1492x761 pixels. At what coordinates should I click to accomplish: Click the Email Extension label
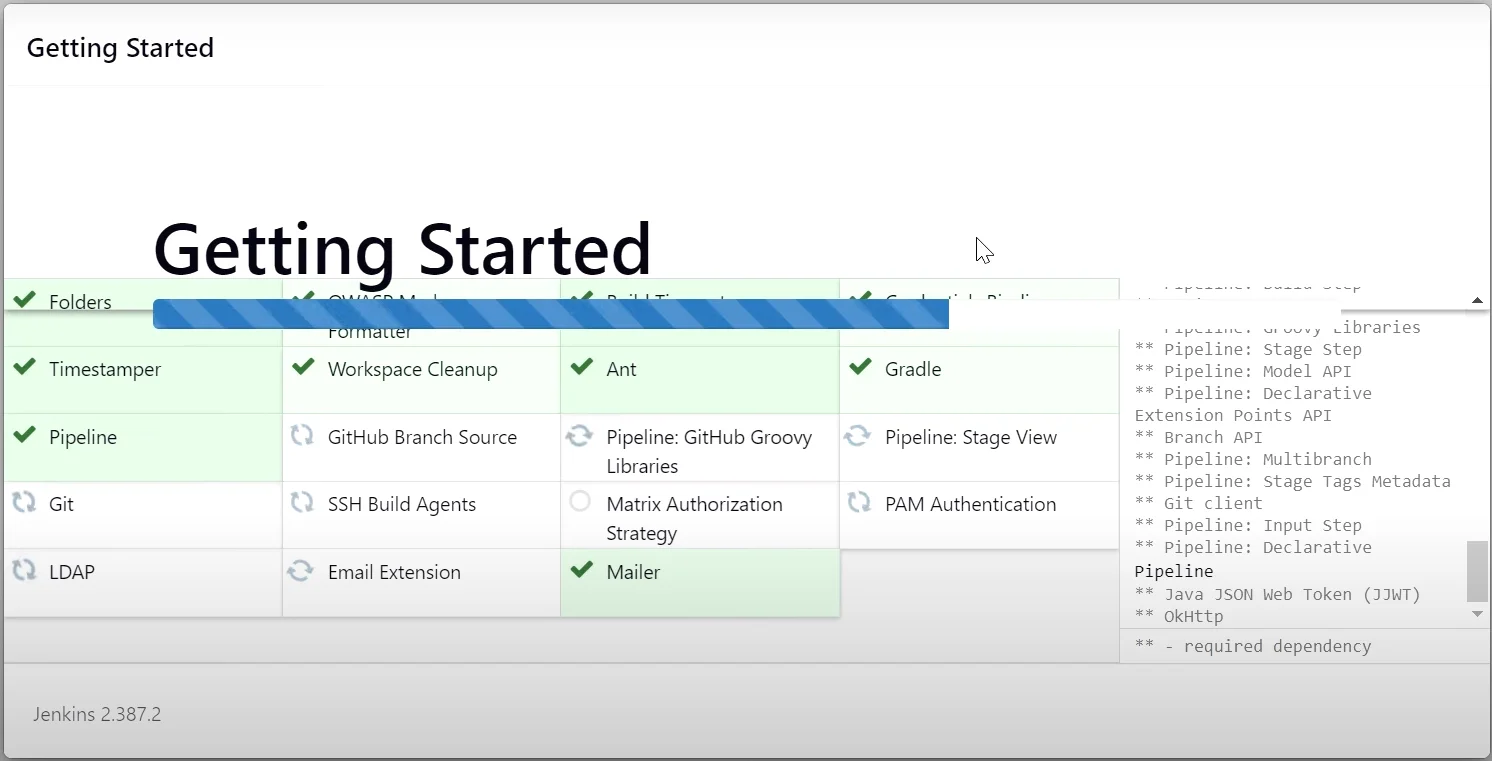point(394,572)
